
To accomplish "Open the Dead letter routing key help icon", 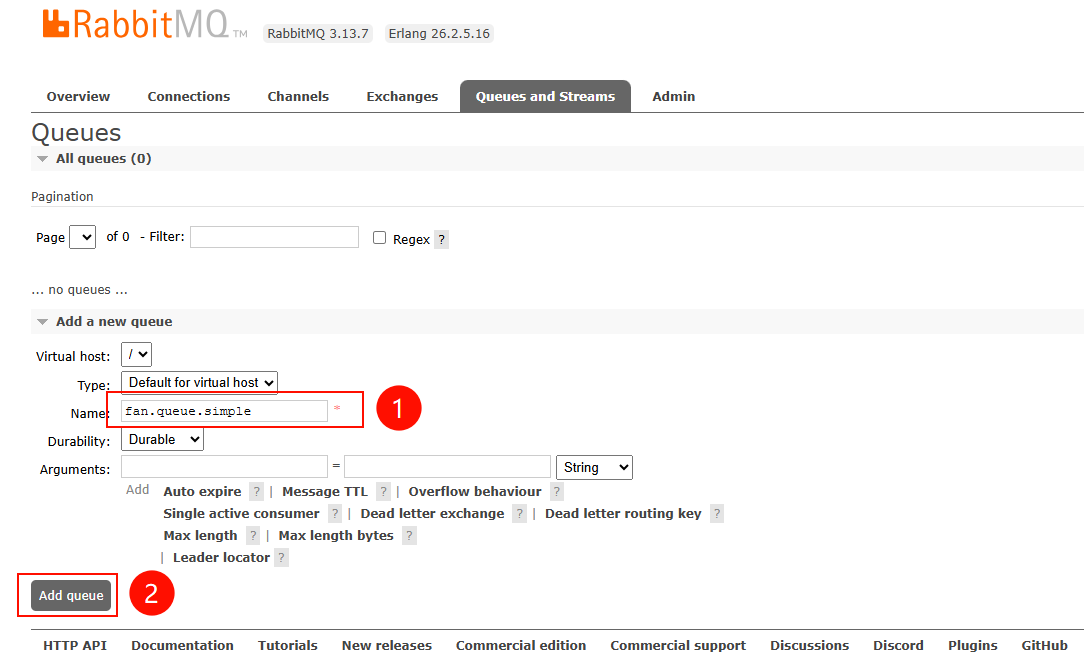I will click(x=716, y=514).
